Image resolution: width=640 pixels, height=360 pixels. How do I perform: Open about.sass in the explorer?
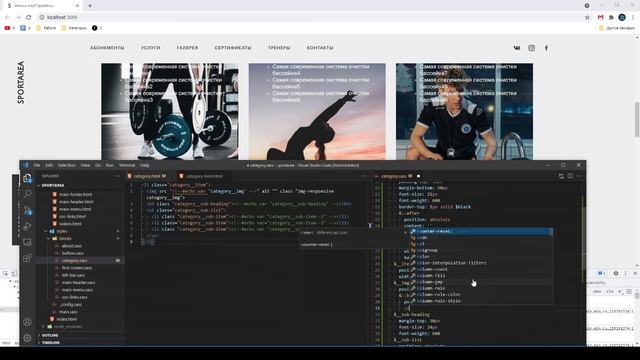click(72, 246)
